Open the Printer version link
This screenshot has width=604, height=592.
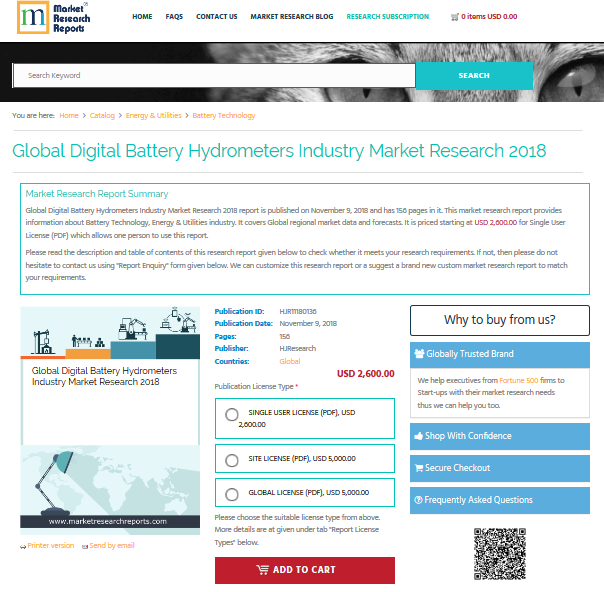pos(51,546)
